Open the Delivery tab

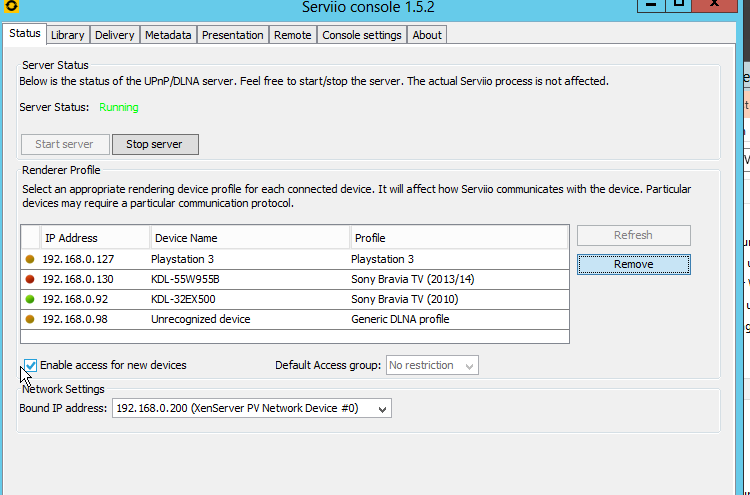coord(114,35)
